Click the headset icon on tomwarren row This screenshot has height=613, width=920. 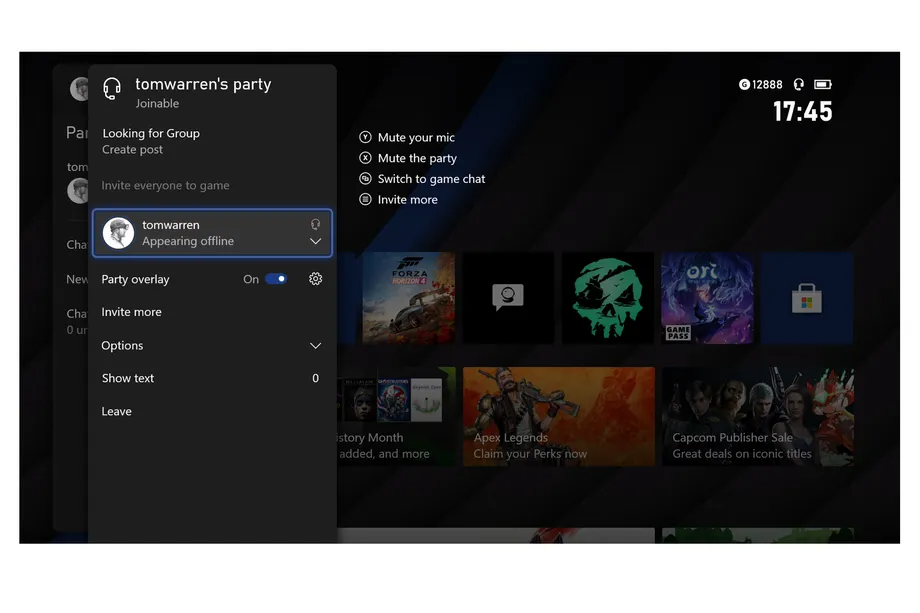point(316,224)
